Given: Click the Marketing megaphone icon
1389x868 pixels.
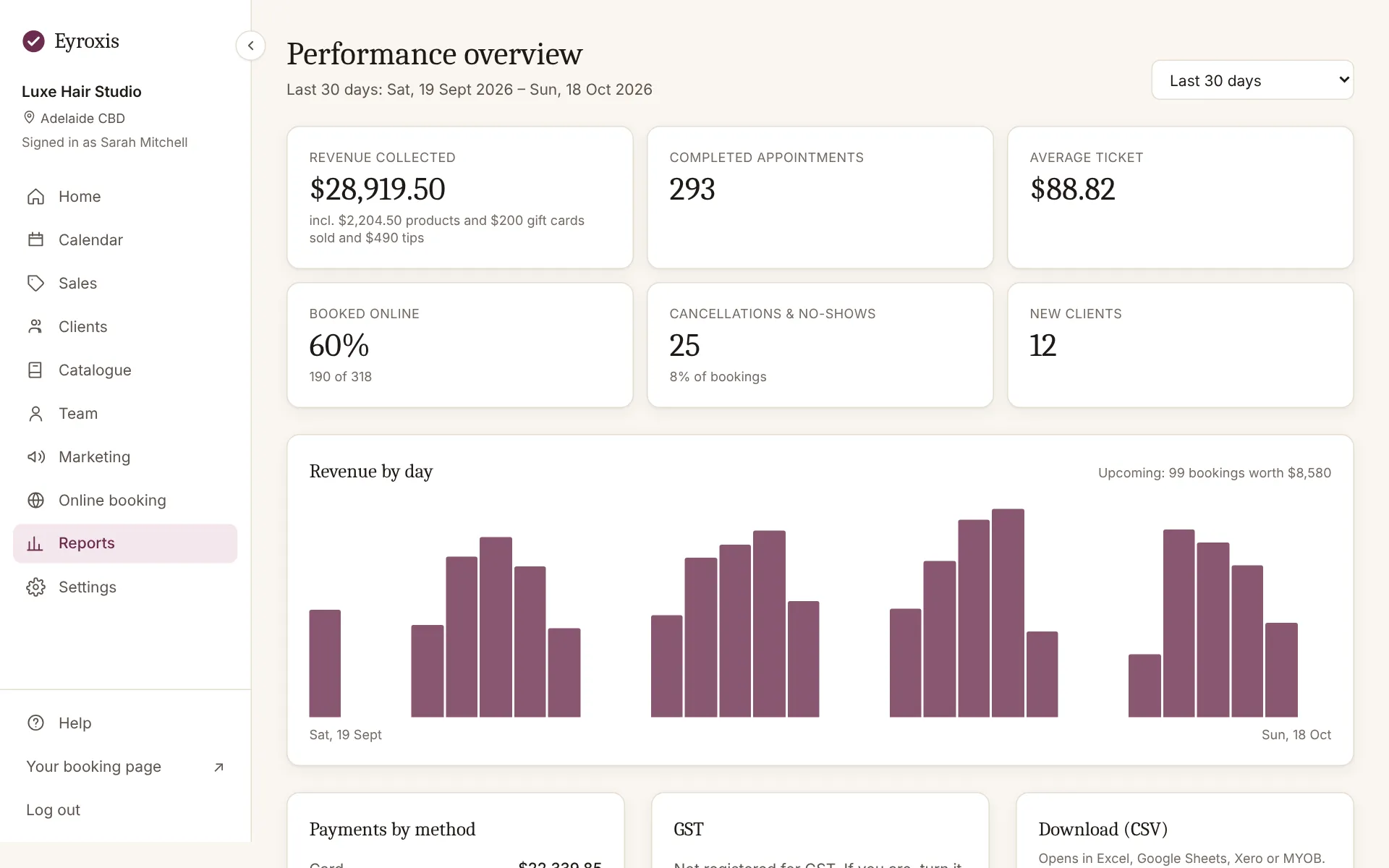Looking at the screenshot, I should 35,456.
